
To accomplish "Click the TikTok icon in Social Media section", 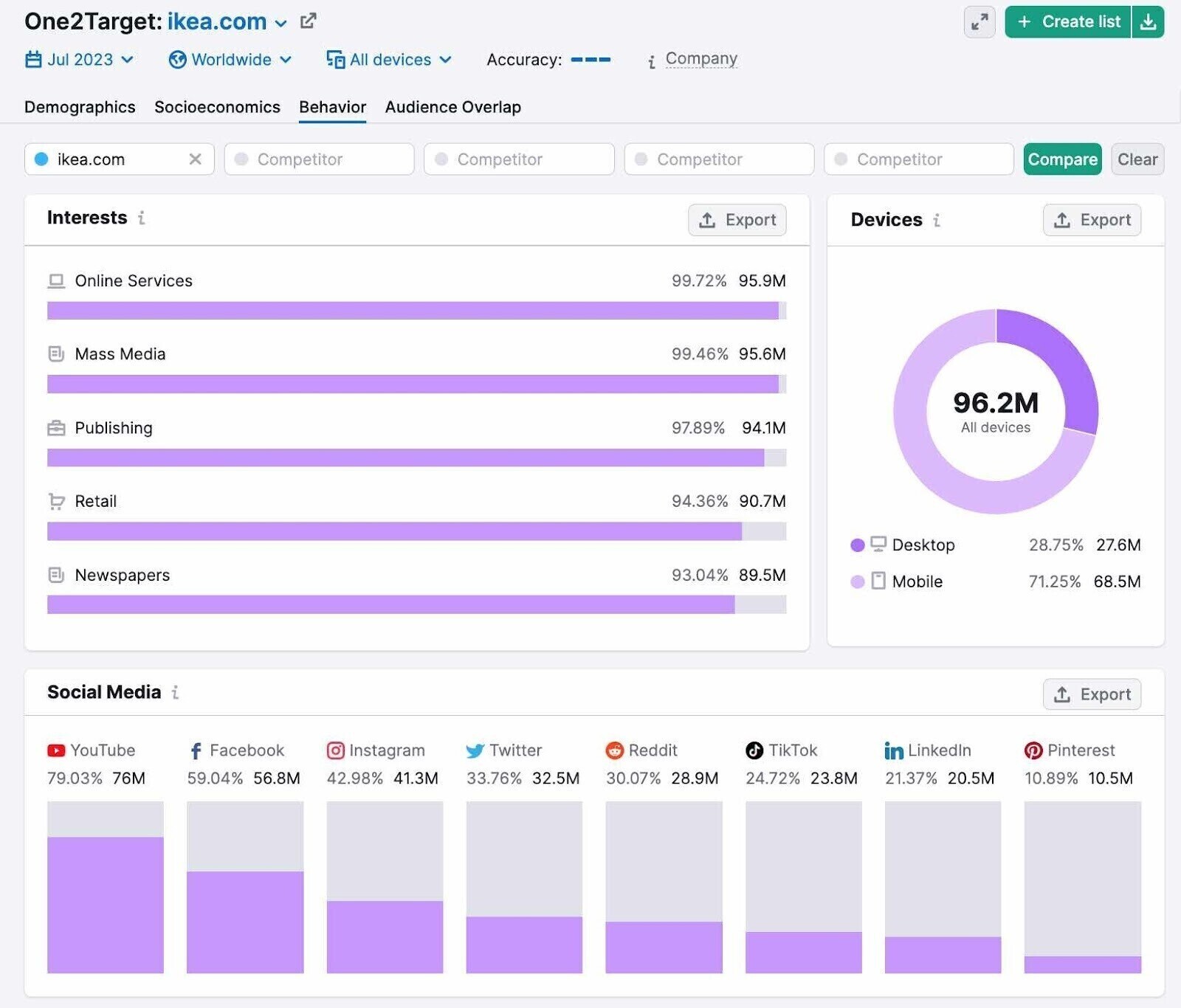I will (754, 750).
